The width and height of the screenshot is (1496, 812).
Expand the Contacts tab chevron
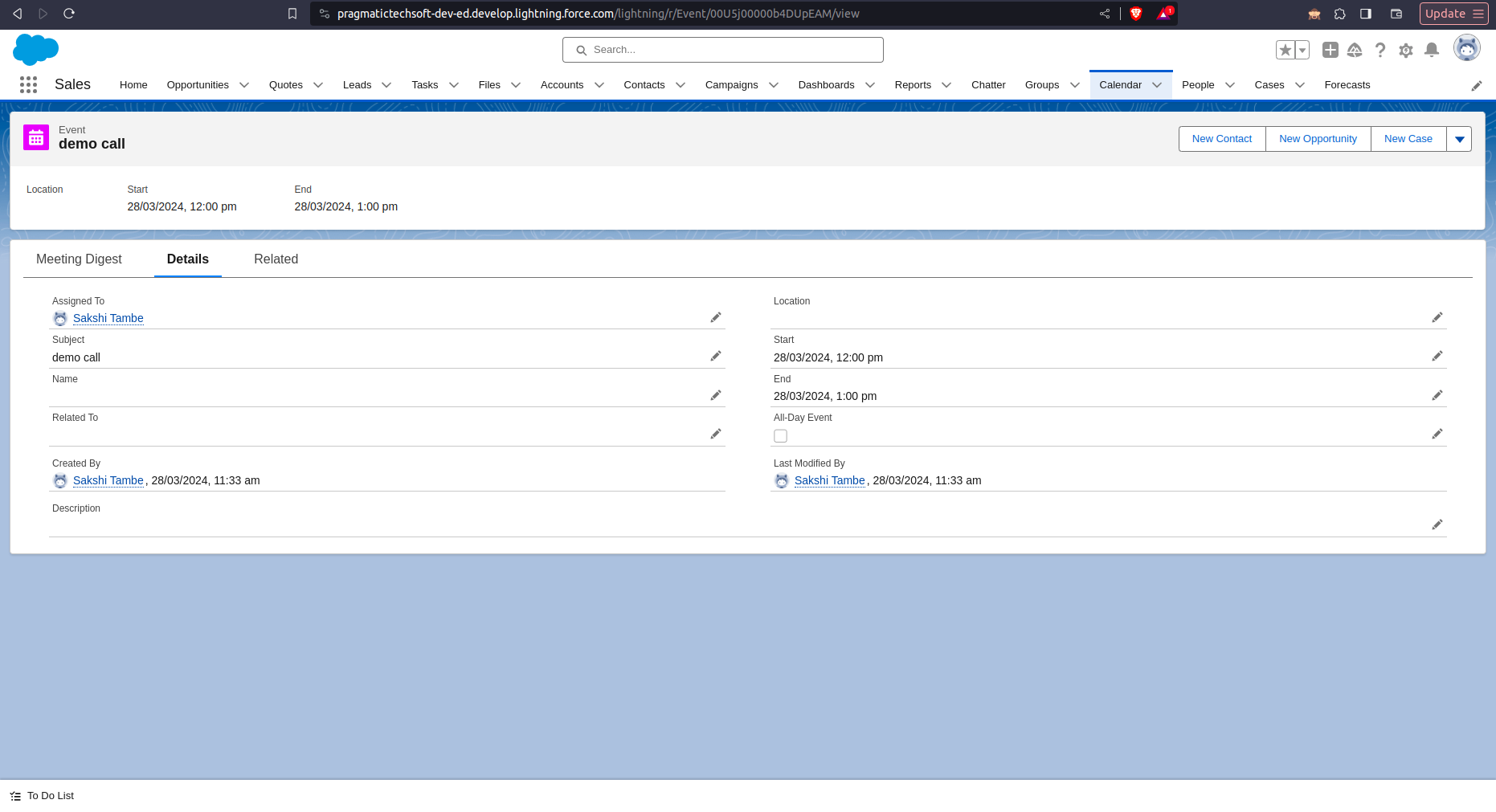(681, 85)
